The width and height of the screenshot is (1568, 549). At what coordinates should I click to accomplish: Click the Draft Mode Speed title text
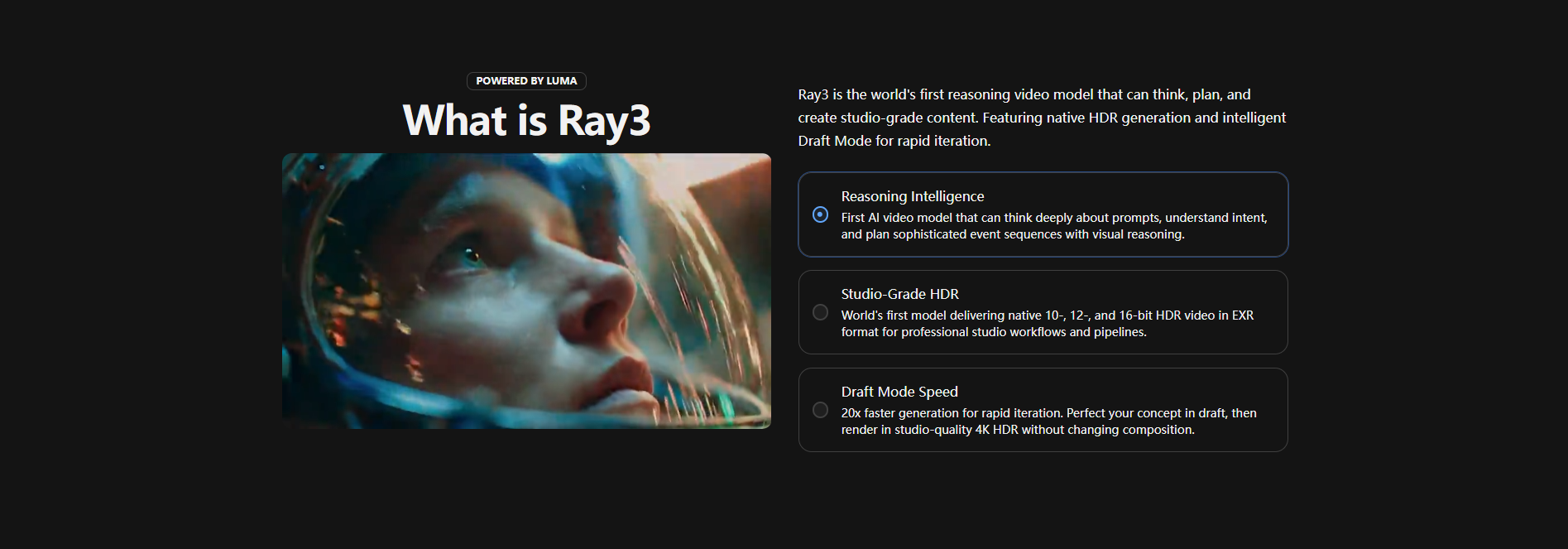(899, 392)
